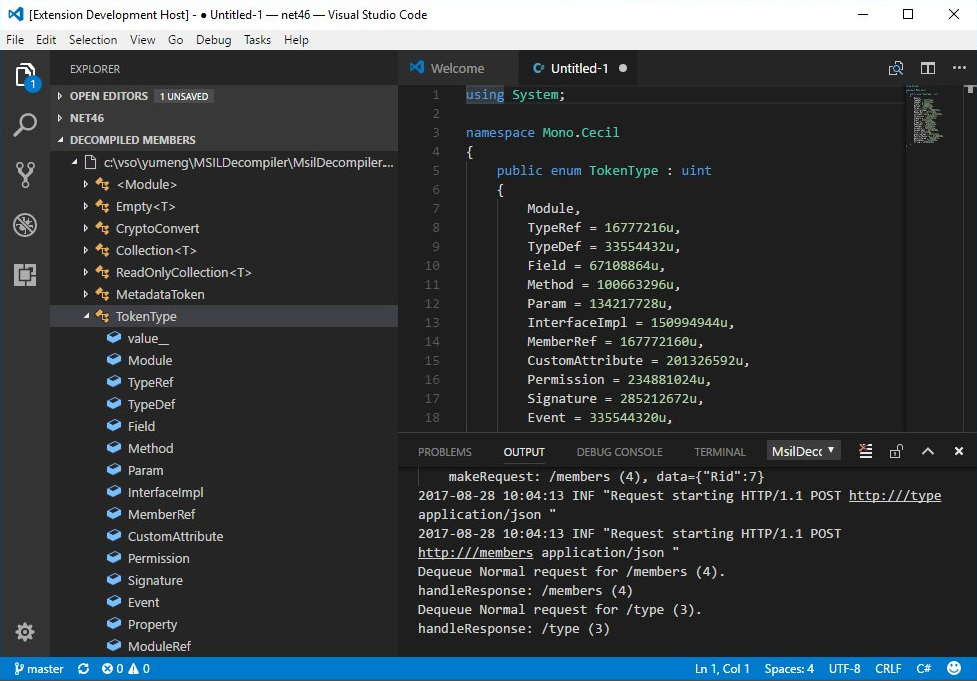The image size is (977, 681).
Task: Click the editor vertical scrollbar
Action: 971,258
